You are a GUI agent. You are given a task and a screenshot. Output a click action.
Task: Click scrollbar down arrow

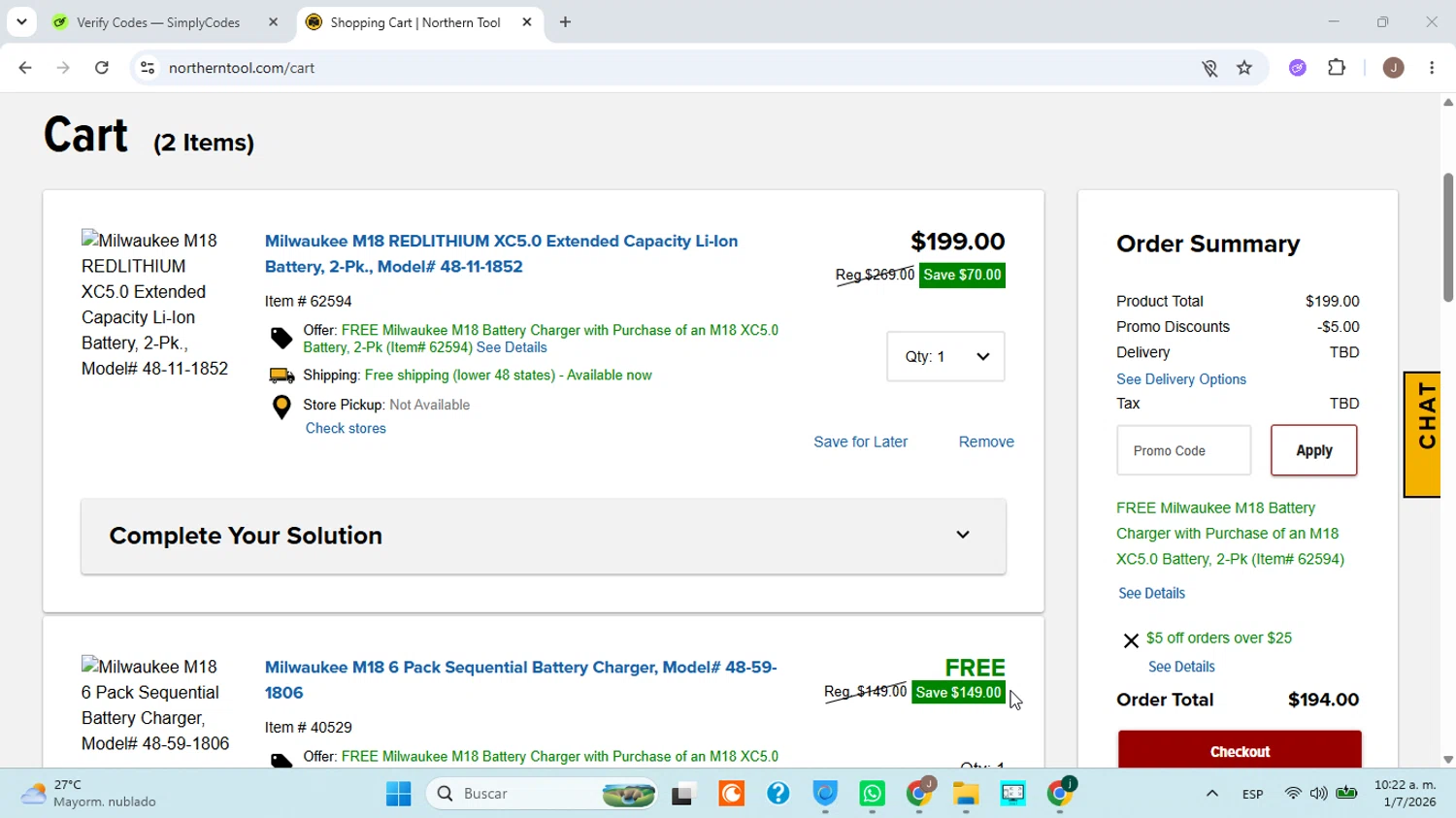tap(1448, 760)
